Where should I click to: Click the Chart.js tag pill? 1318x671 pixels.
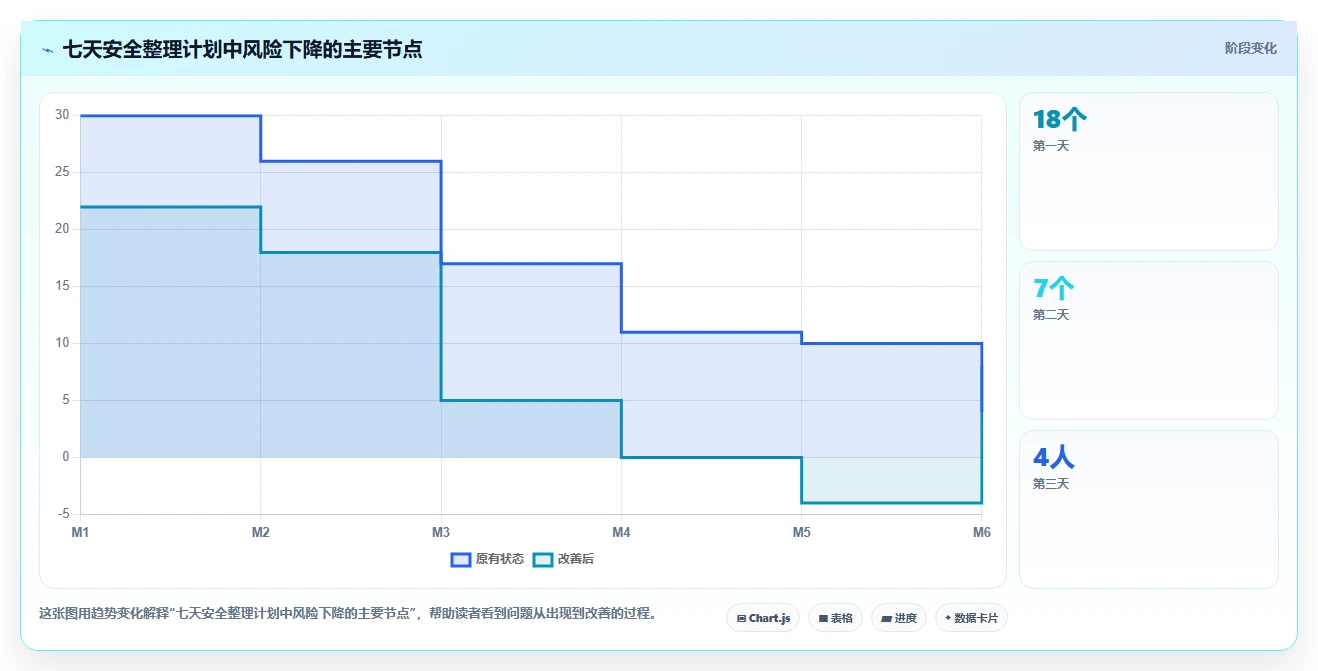tap(763, 618)
